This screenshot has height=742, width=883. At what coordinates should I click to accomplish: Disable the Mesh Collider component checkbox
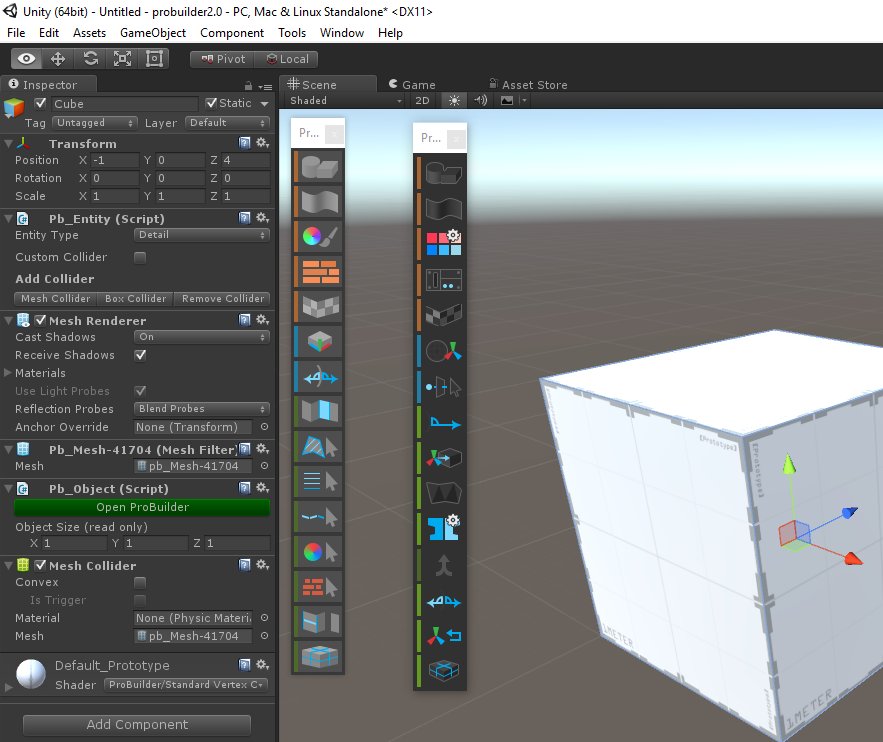(41, 565)
